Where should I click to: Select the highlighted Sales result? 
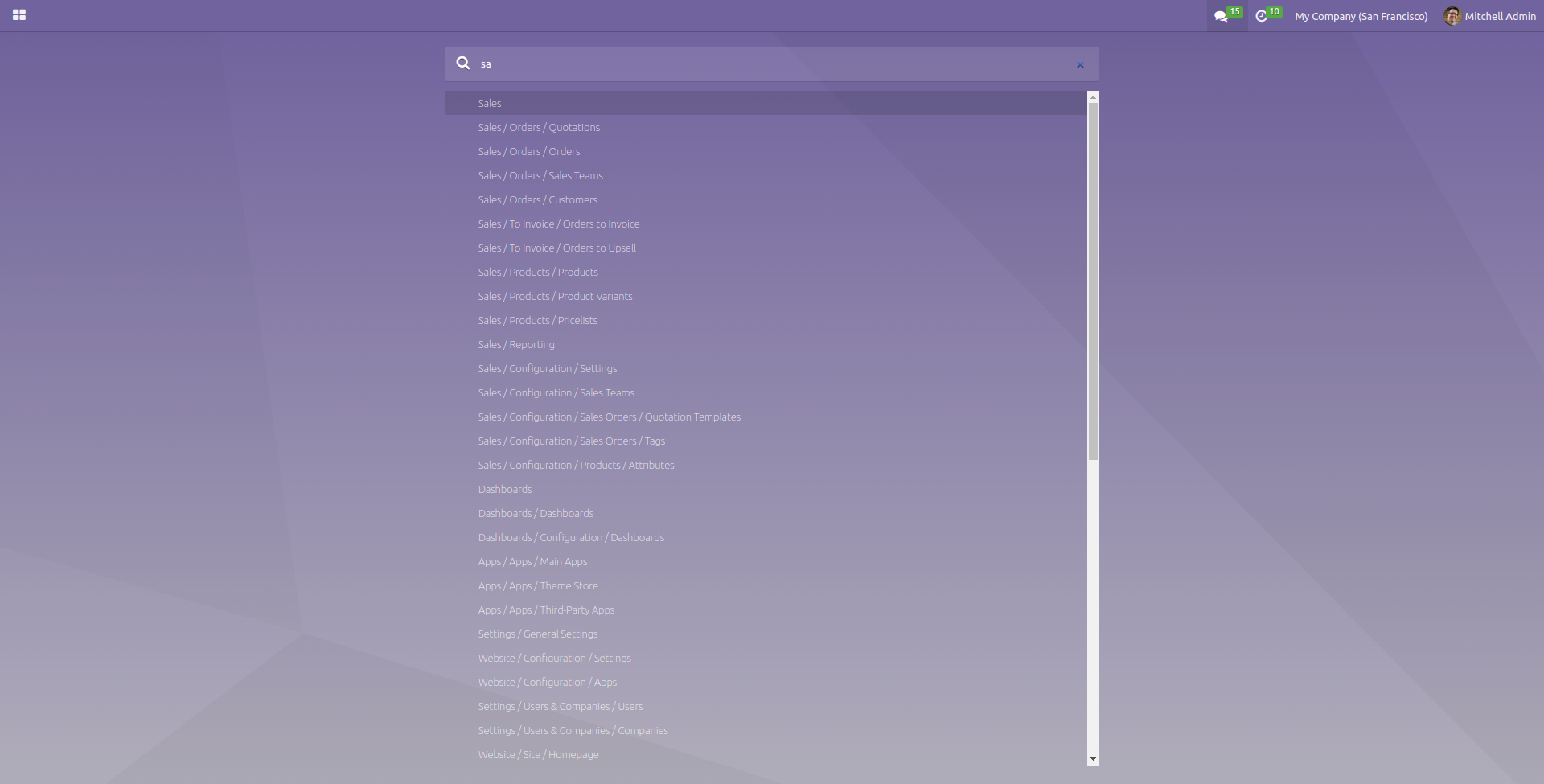pos(490,103)
